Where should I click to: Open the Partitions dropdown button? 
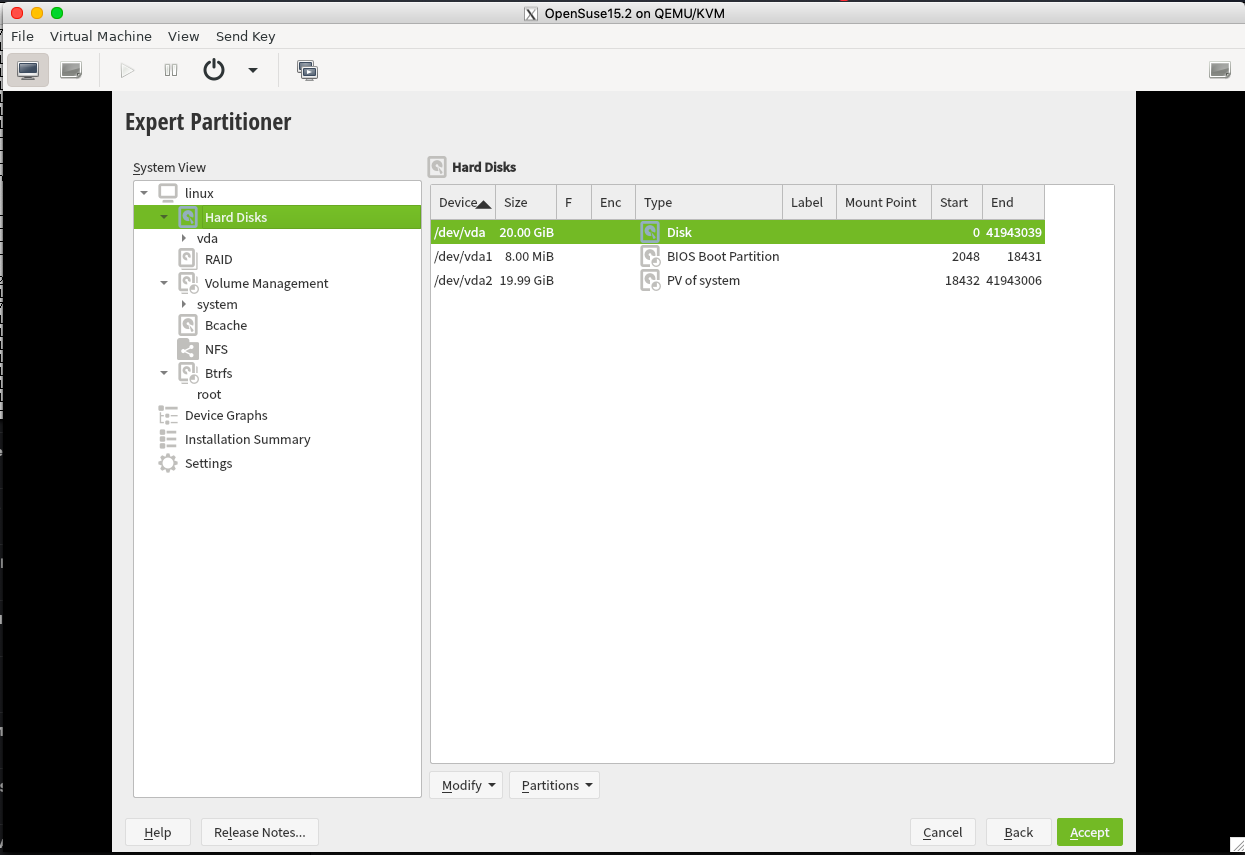(555, 785)
